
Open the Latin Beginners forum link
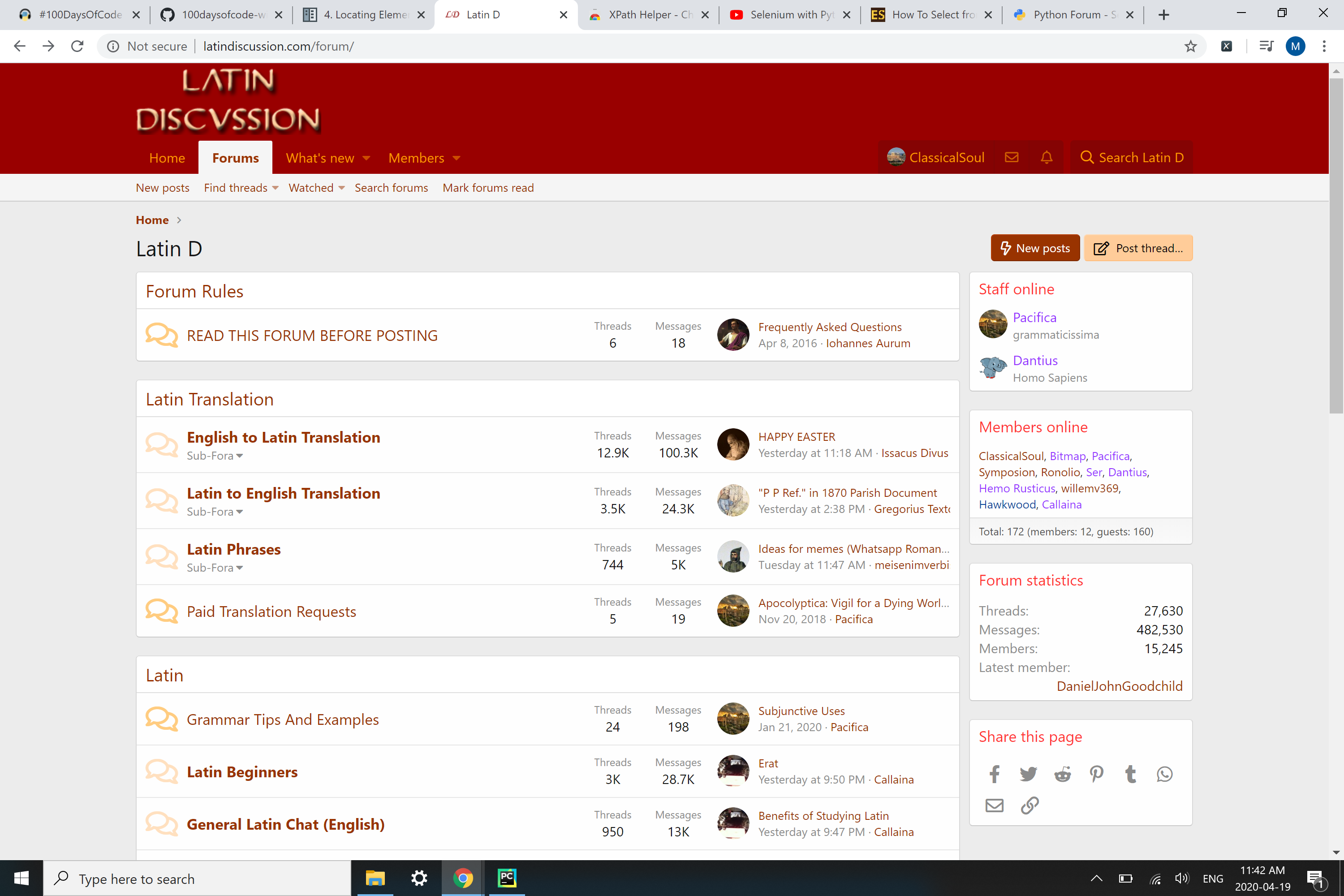[x=242, y=771]
